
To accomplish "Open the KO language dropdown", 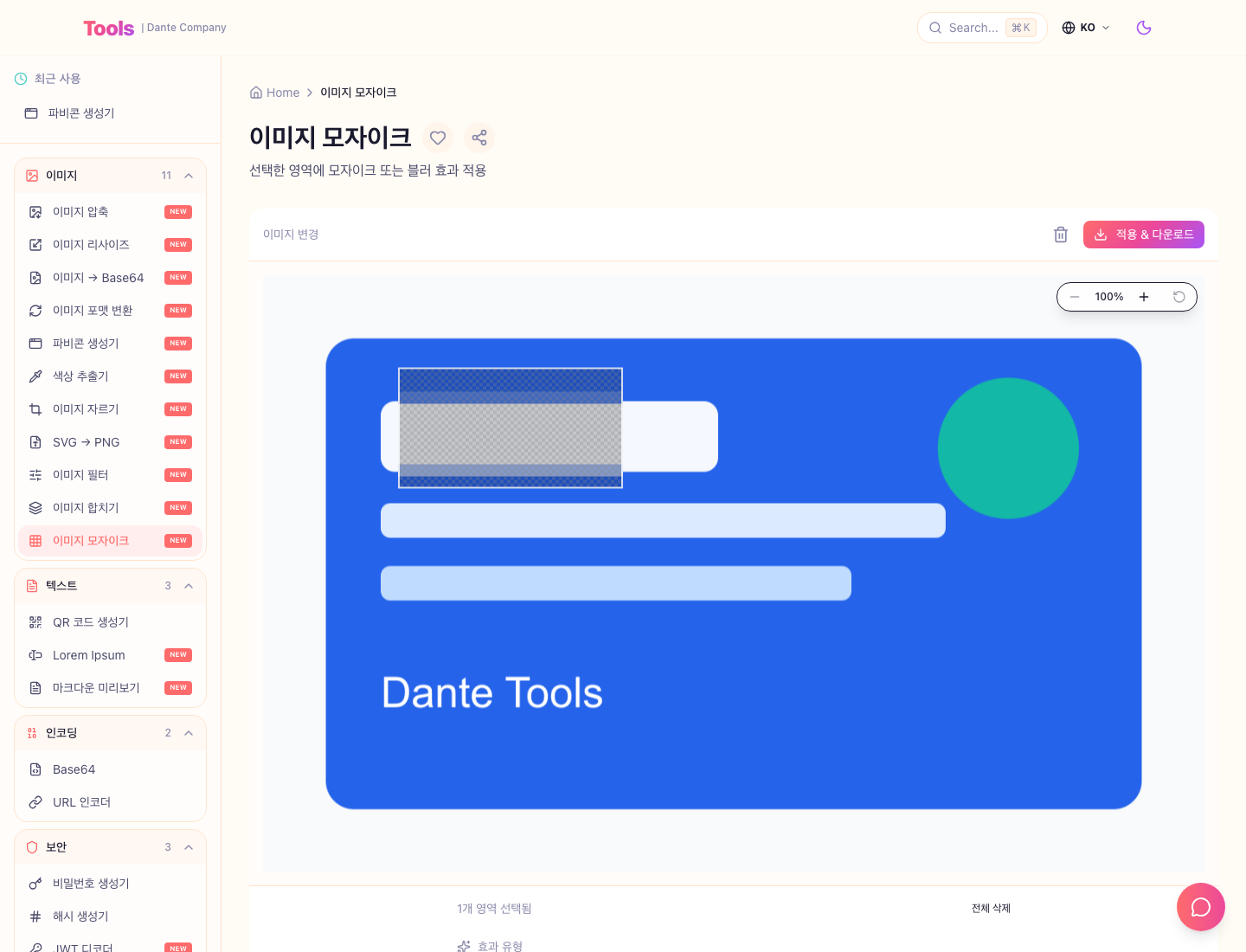I will click(1086, 28).
